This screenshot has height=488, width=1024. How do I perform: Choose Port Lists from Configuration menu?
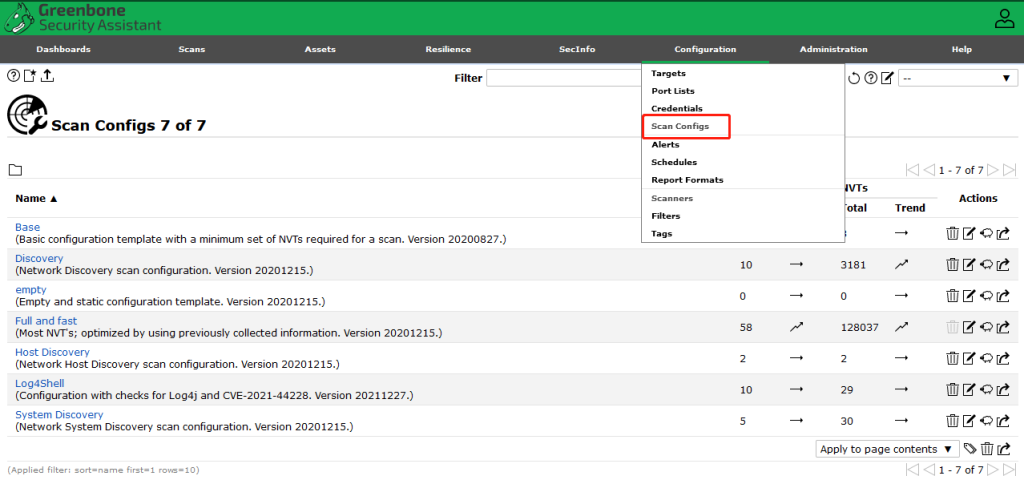click(x=673, y=91)
